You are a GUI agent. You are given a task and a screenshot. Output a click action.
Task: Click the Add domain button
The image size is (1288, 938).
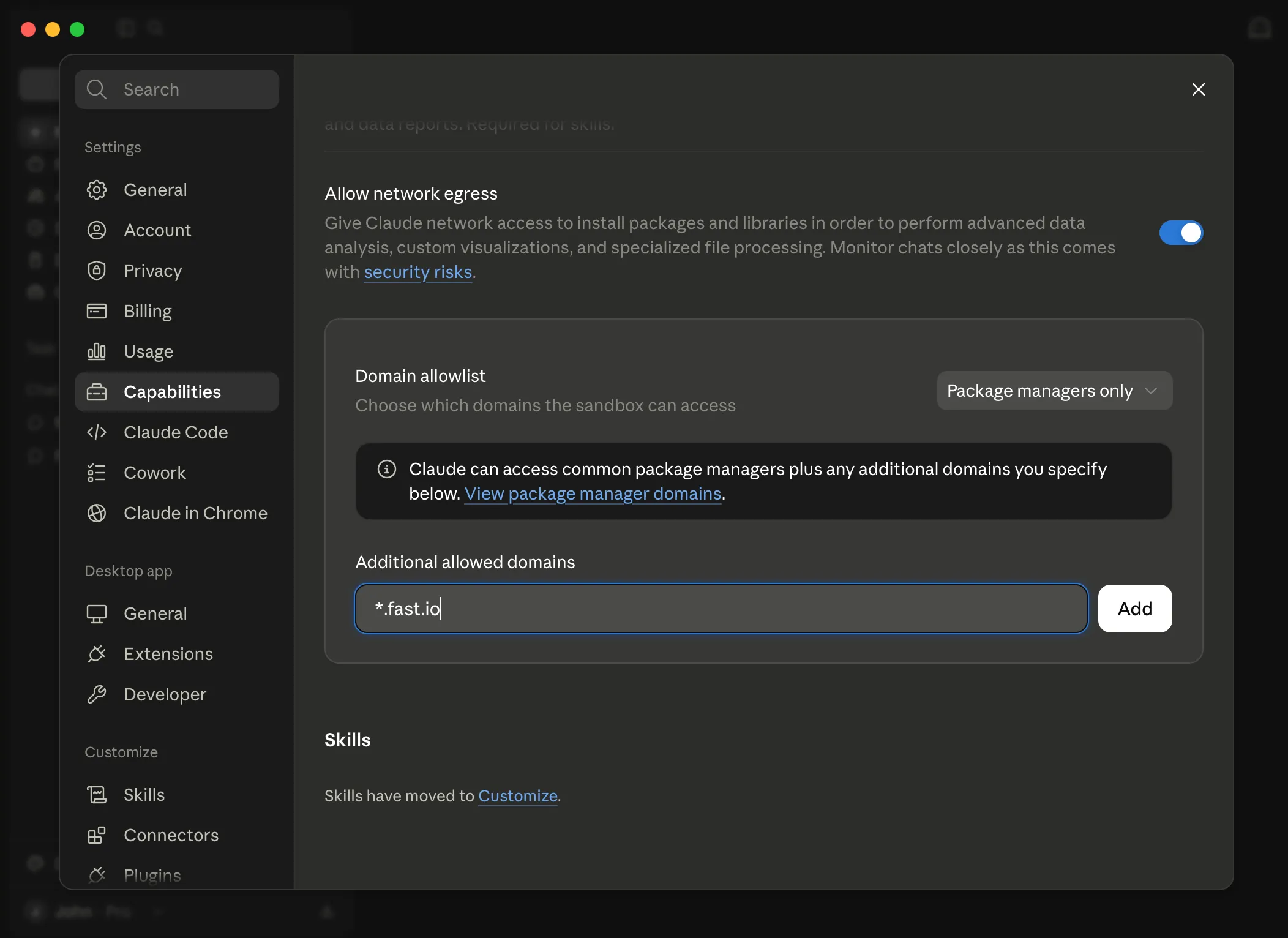tap(1135, 609)
